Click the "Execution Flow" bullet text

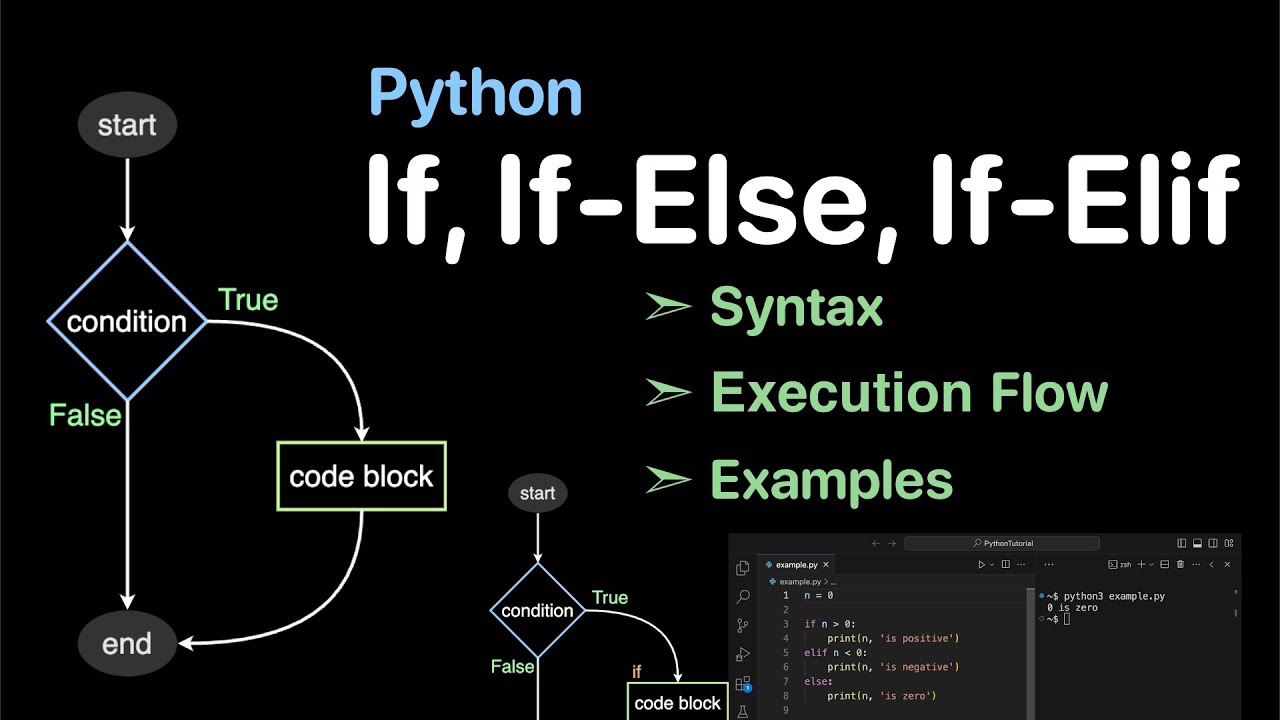(x=909, y=392)
